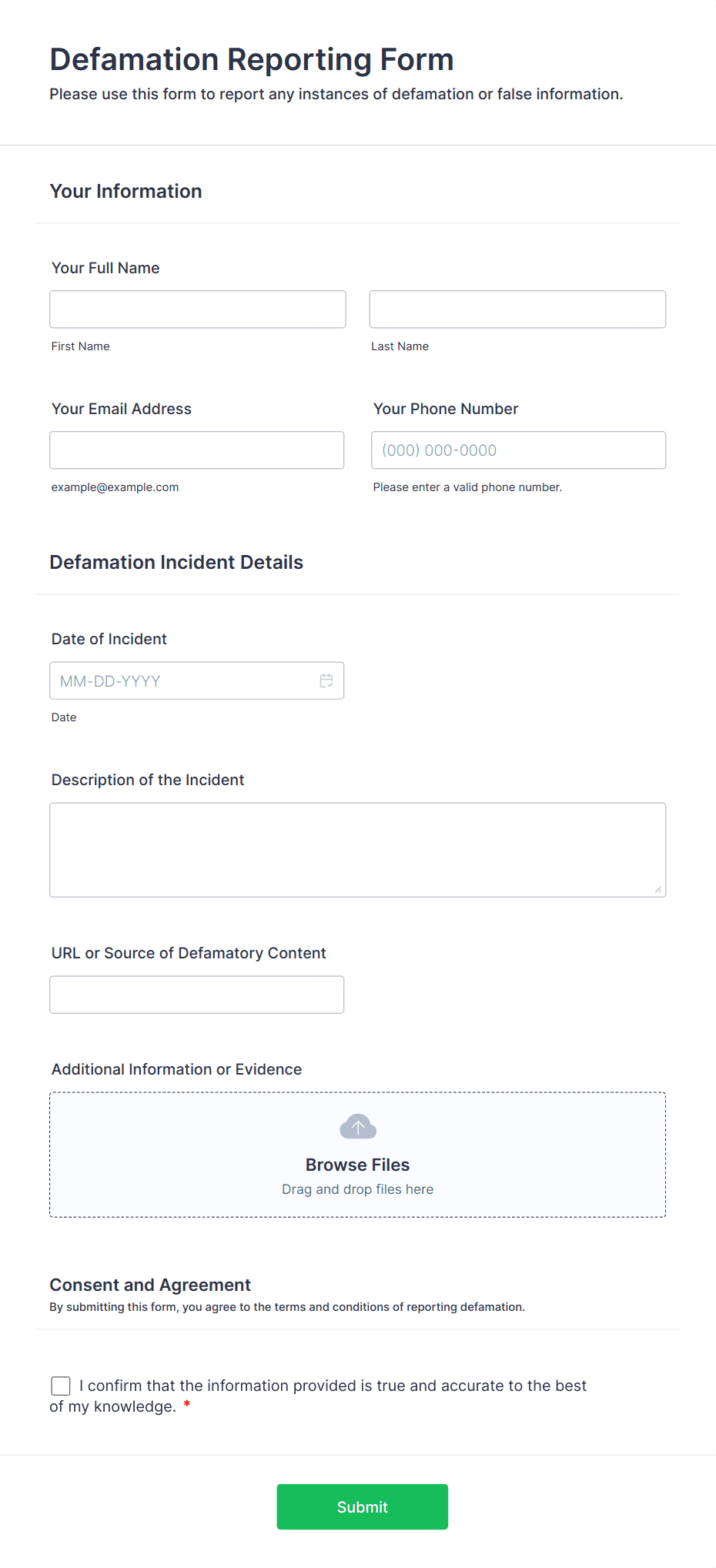Image resolution: width=716 pixels, height=1568 pixels.
Task: Click the upload cloud graphic above Browse Files
Action: (x=357, y=1125)
